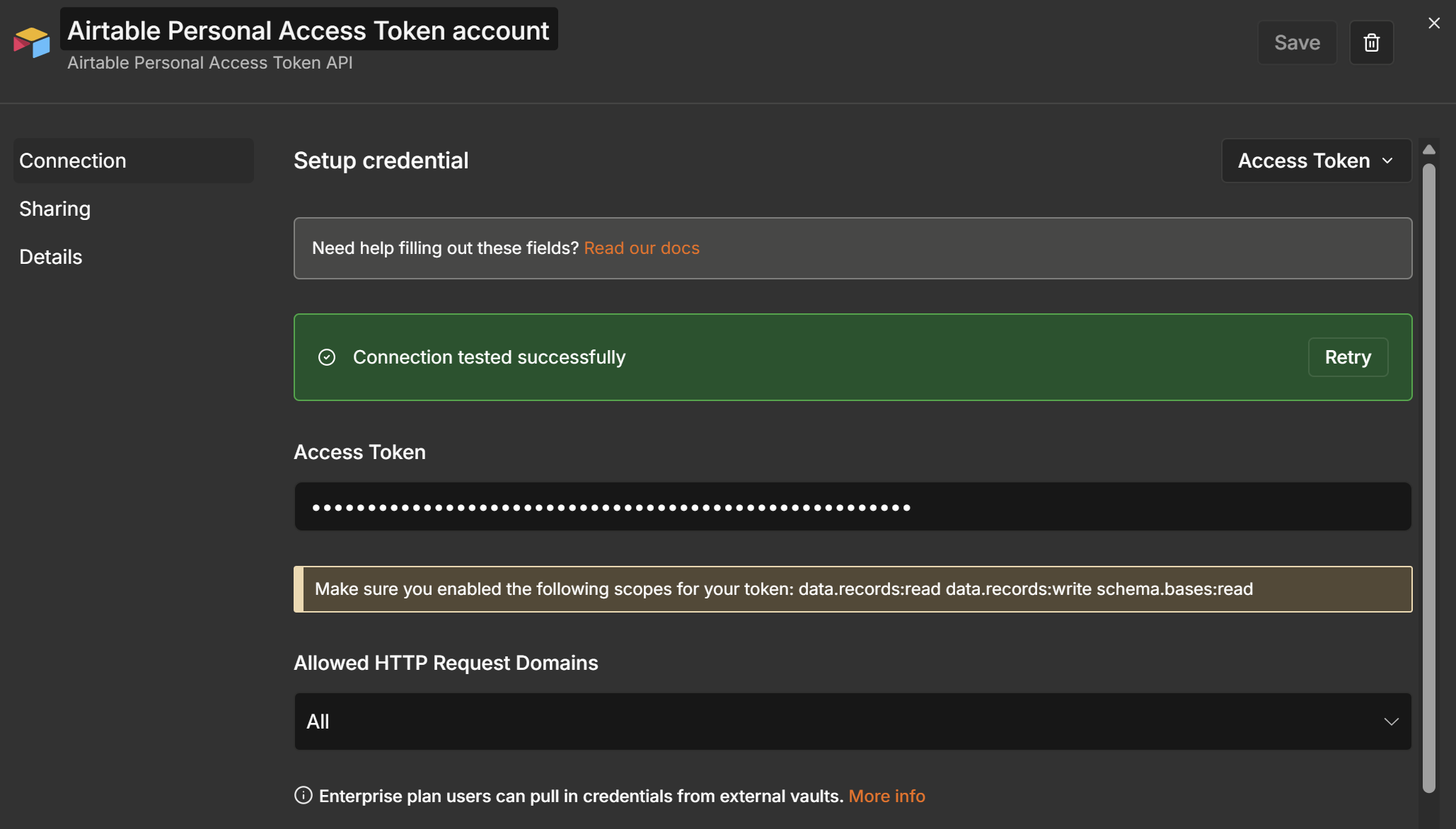Expand the Allowed HTTP Request Domains dropdown
Screen dimensions: 1456x829
(x=853, y=721)
